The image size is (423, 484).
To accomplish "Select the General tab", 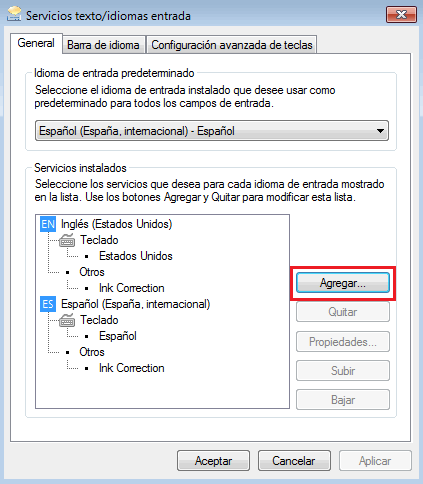I will [x=36, y=43].
